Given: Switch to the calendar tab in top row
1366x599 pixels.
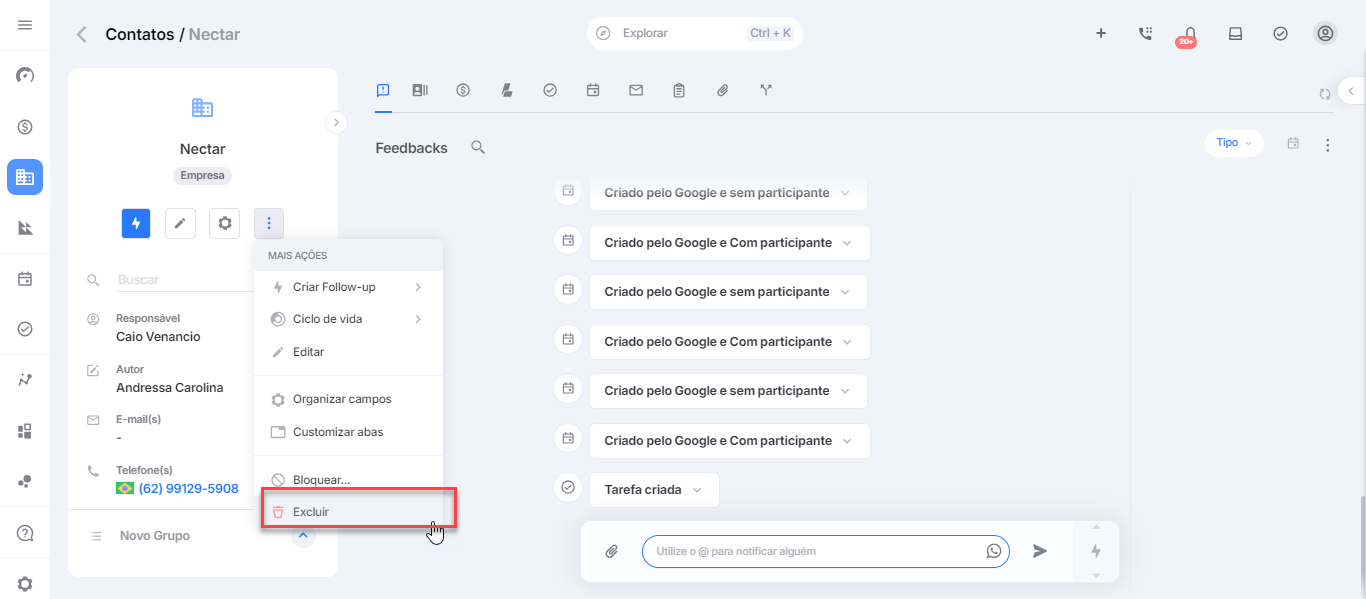Looking at the screenshot, I should coord(593,90).
